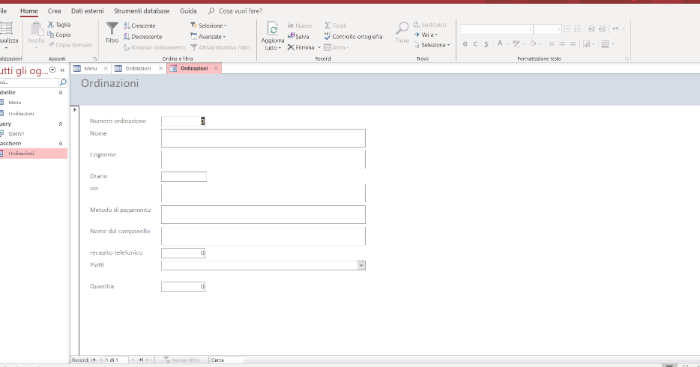This screenshot has height=367, width=700.
Task: Collapse the Maschere group
Action: [61, 143]
